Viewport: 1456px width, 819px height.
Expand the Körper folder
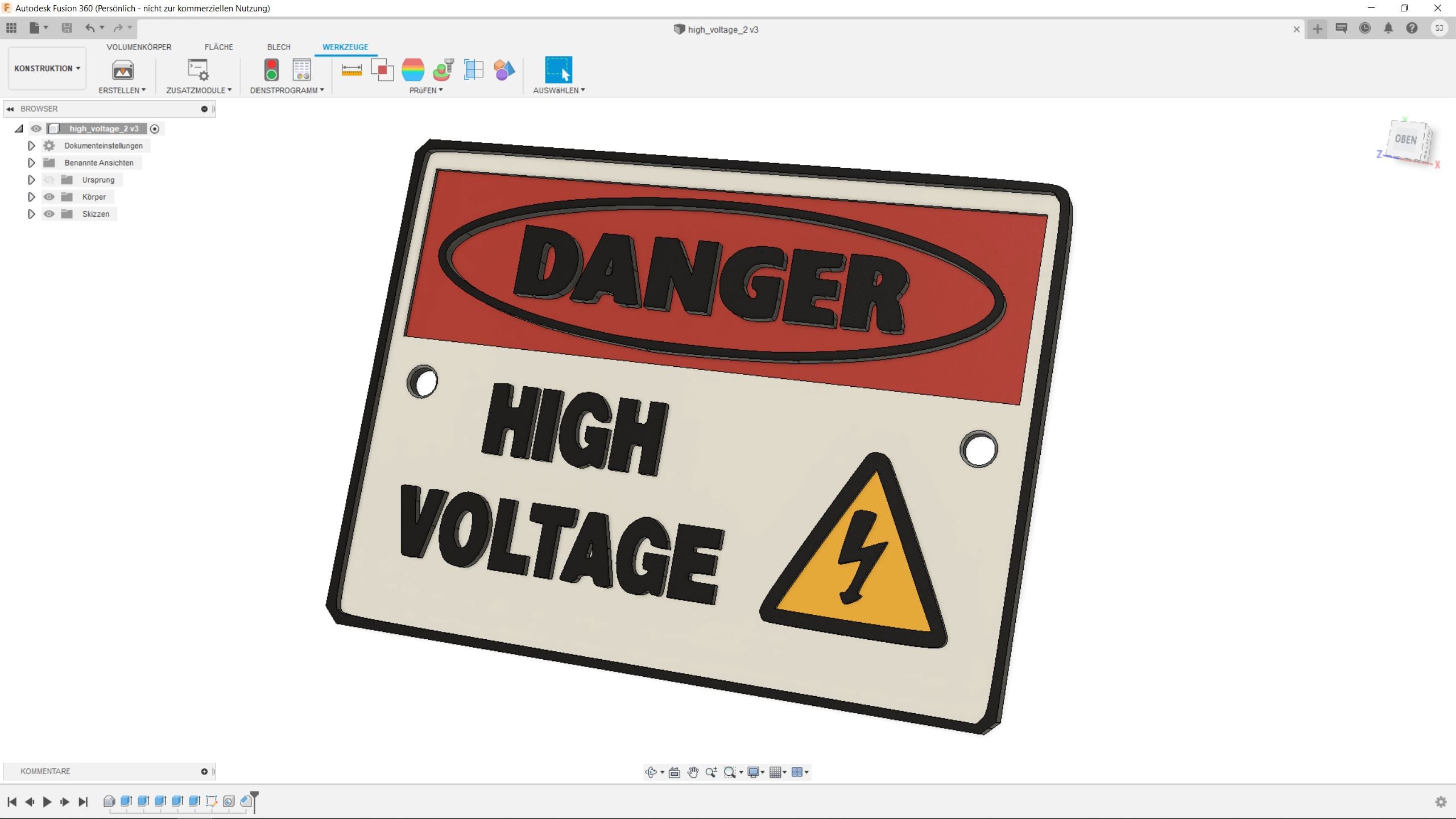[x=31, y=197]
